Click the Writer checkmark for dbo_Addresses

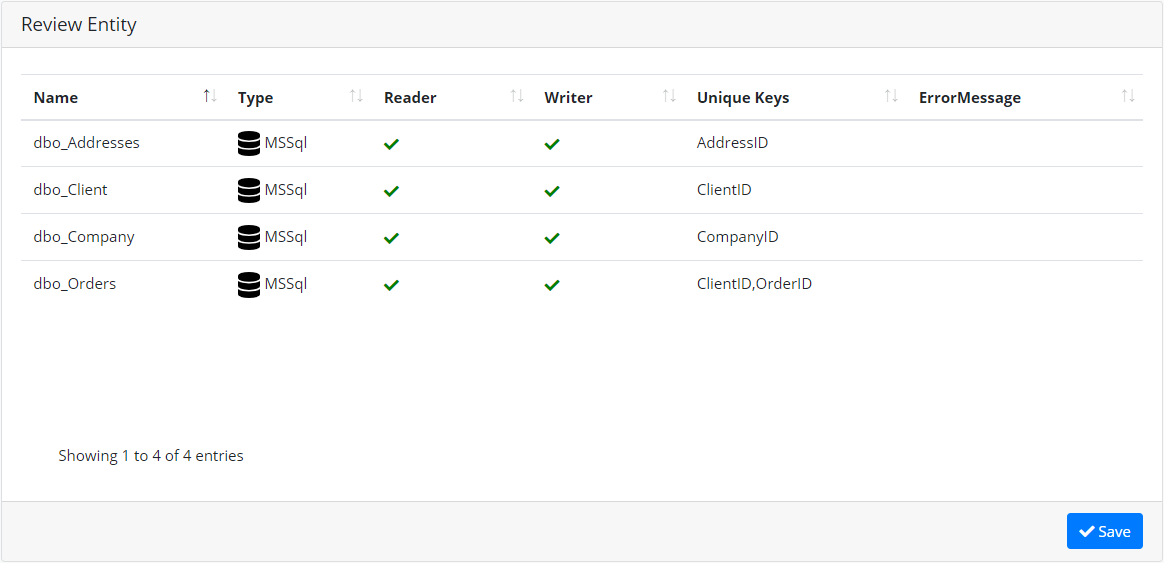pos(552,144)
